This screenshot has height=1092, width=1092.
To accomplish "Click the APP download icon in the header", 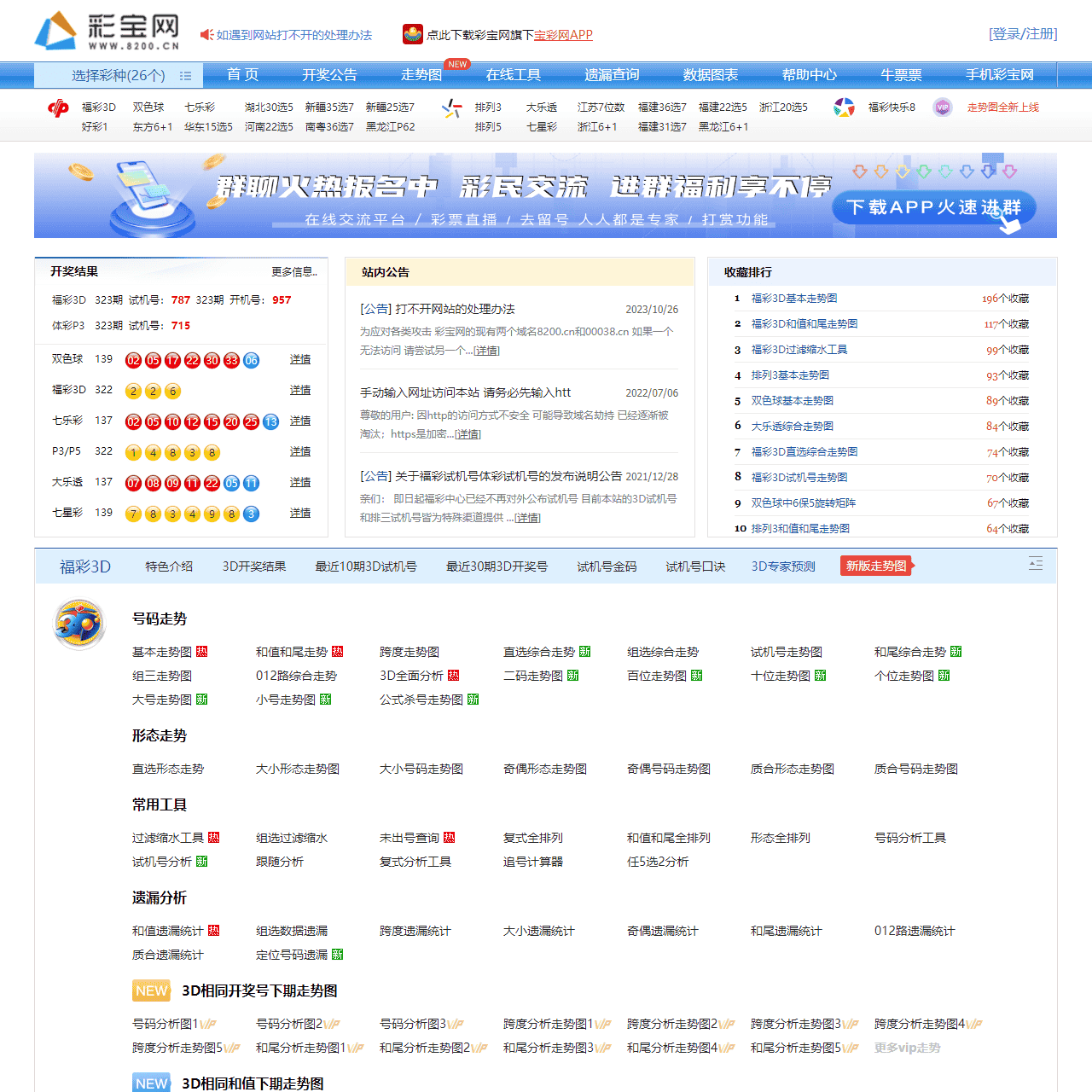I will coord(411,34).
